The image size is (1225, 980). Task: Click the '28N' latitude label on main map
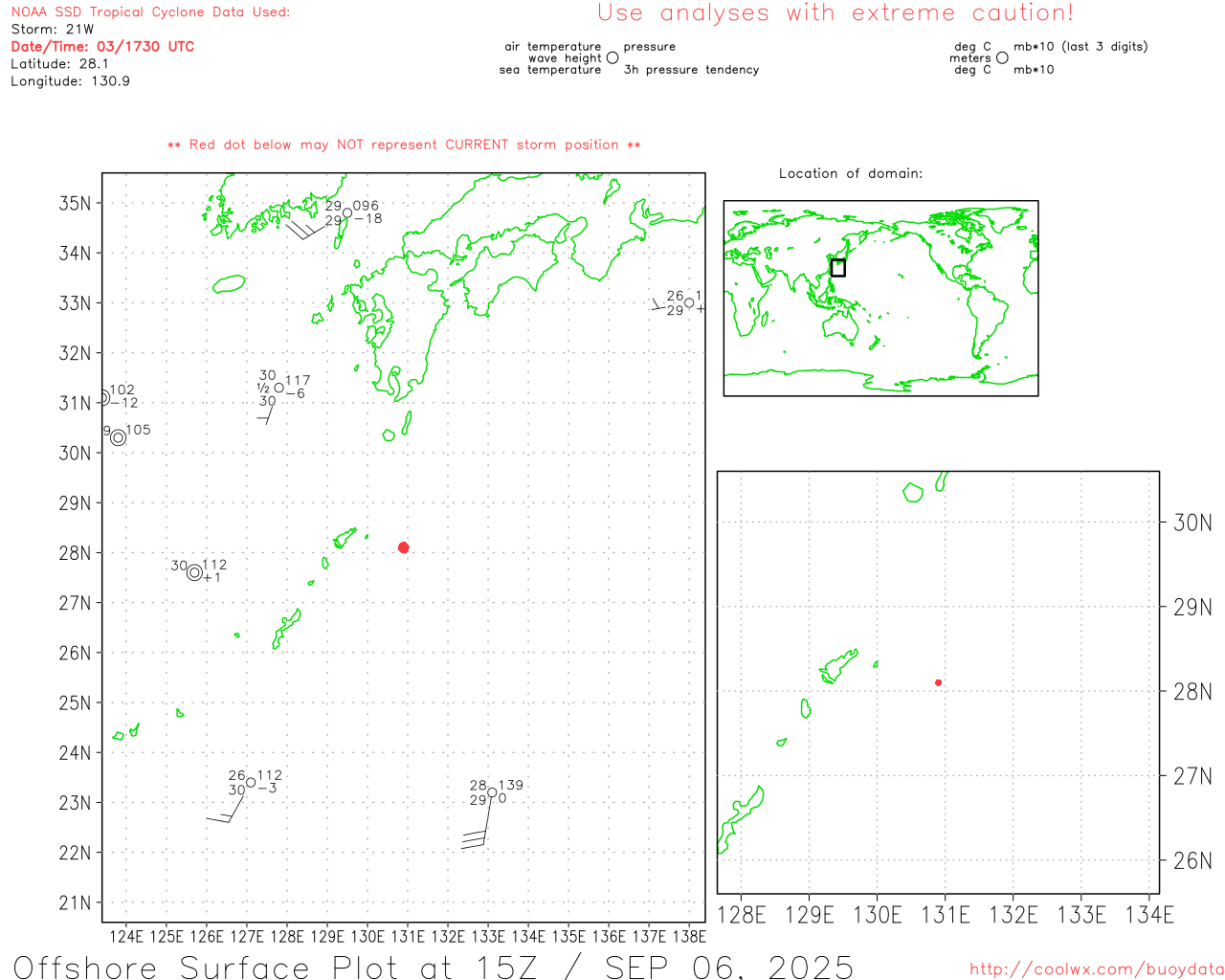pos(76,553)
